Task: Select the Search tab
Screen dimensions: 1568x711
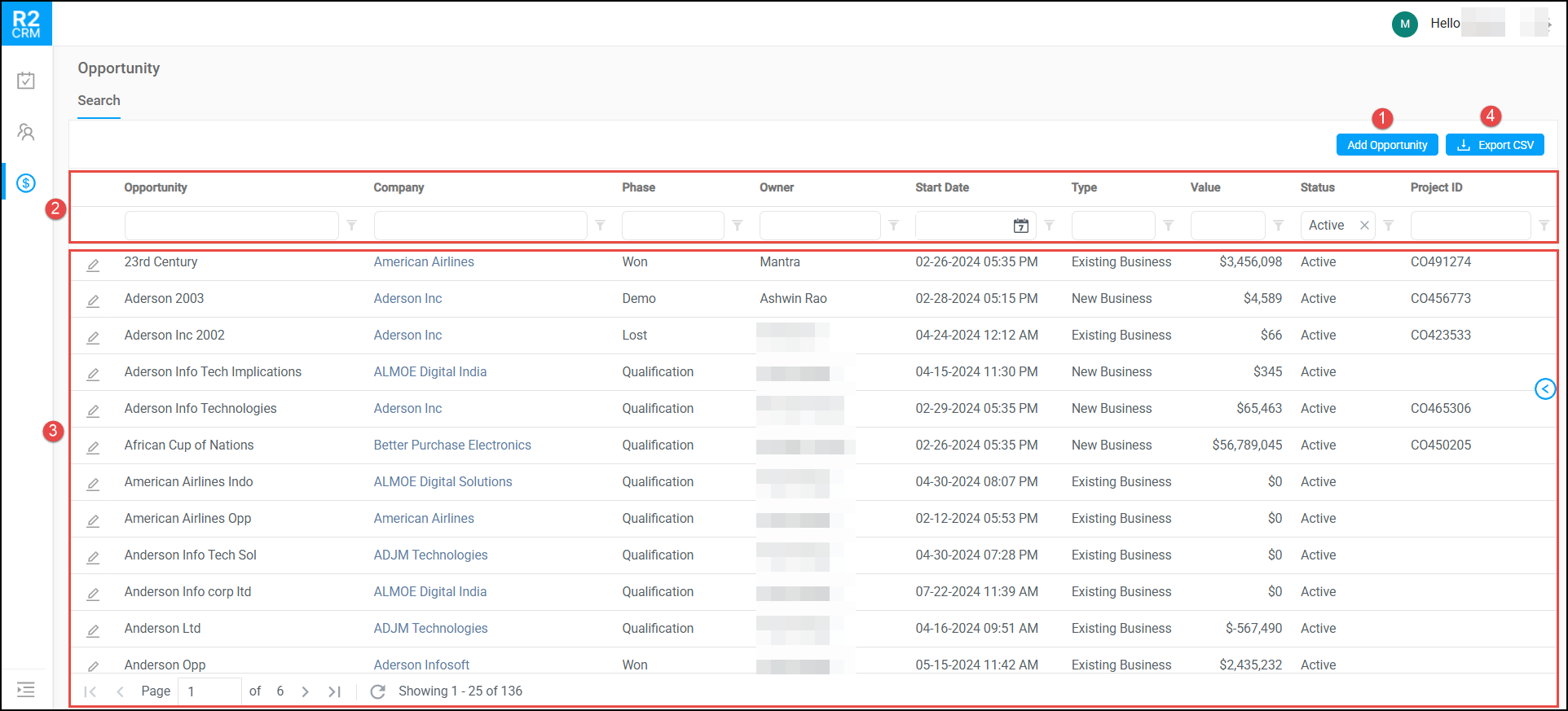Action: tap(99, 101)
